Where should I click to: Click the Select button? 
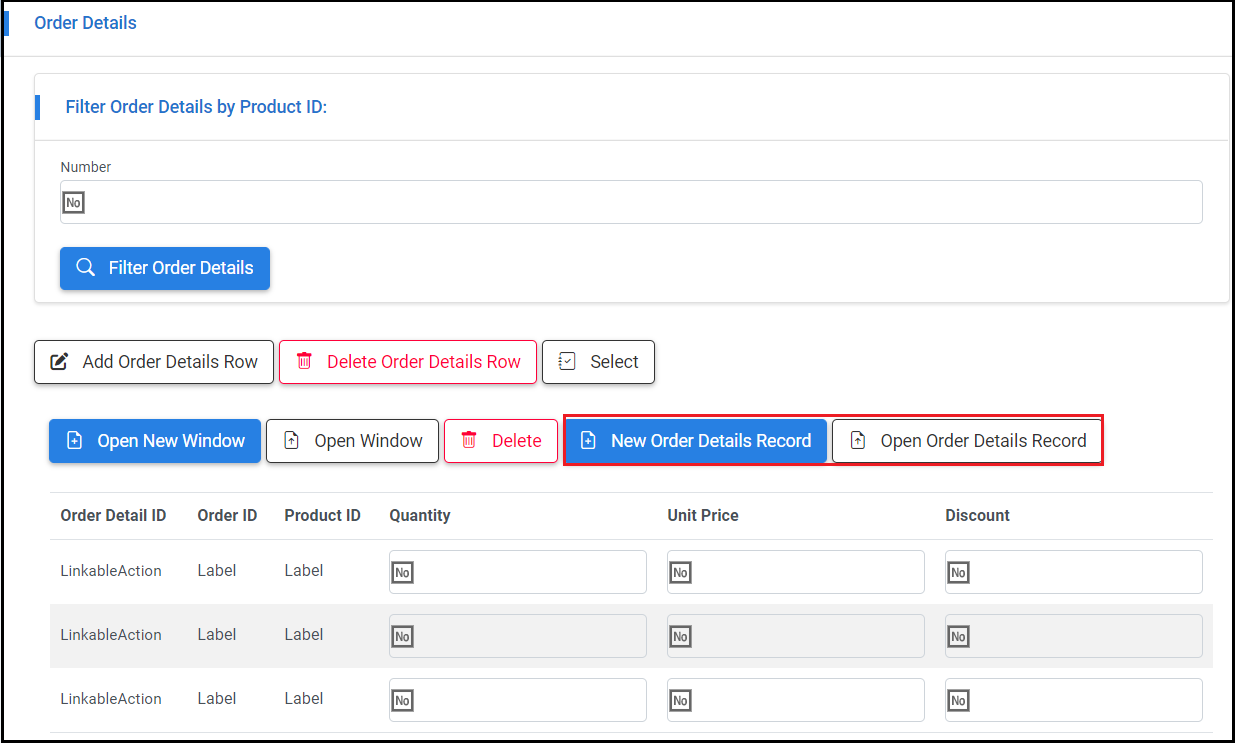tap(598, 362)
